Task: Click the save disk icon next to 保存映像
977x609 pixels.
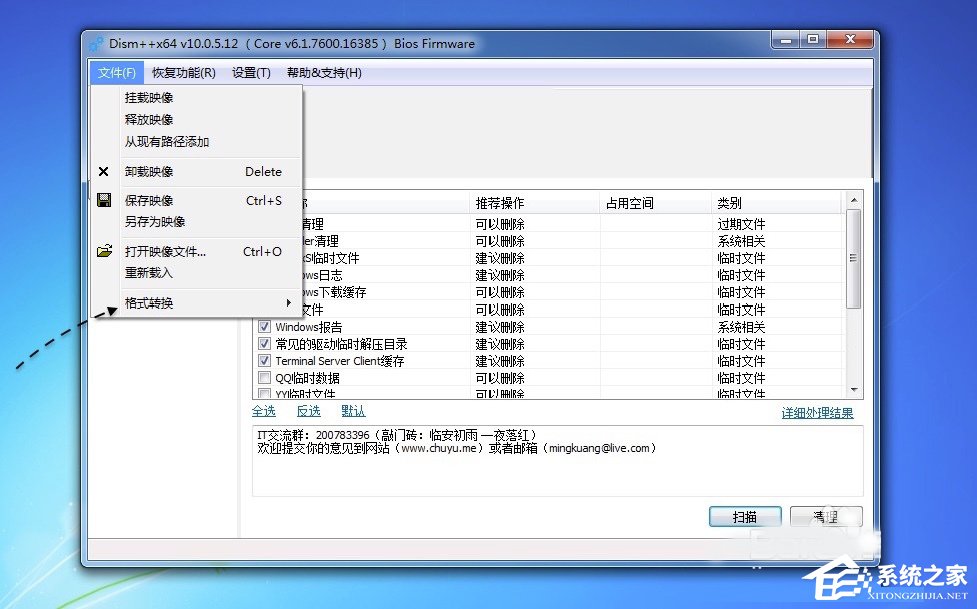Action: (x=104, y=200)
